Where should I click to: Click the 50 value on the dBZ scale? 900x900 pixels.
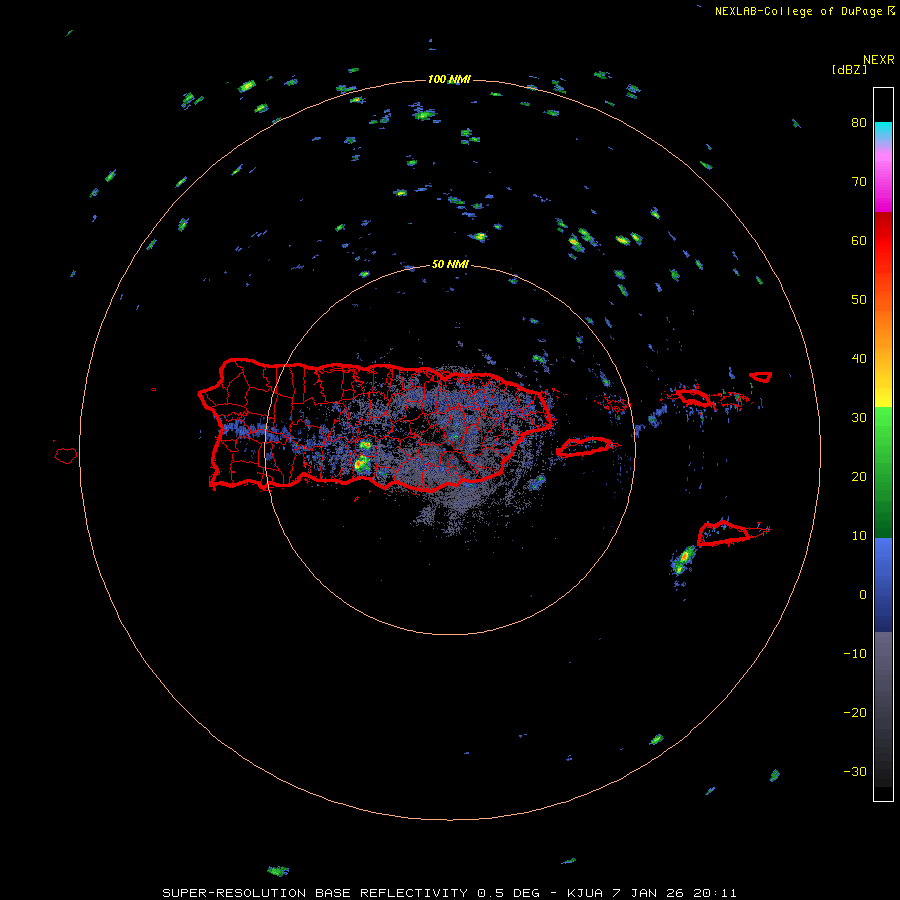pyautogui.click(x=859, y=300)
